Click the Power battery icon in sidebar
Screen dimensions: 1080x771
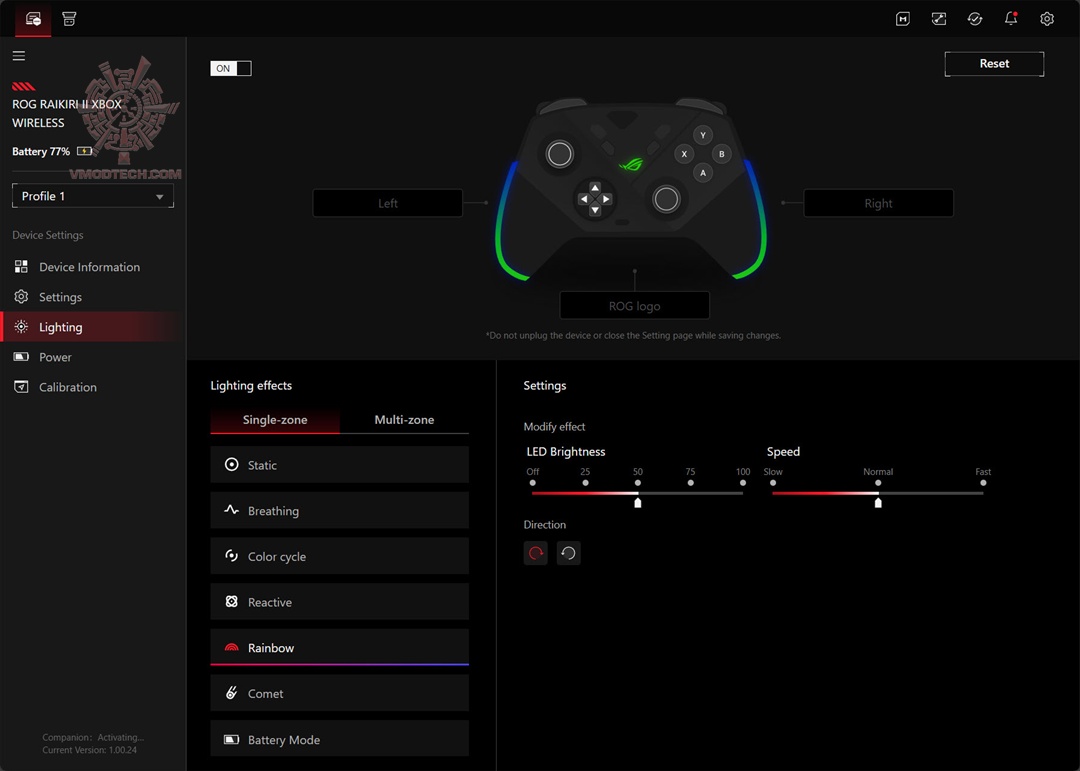coord(21,357)
